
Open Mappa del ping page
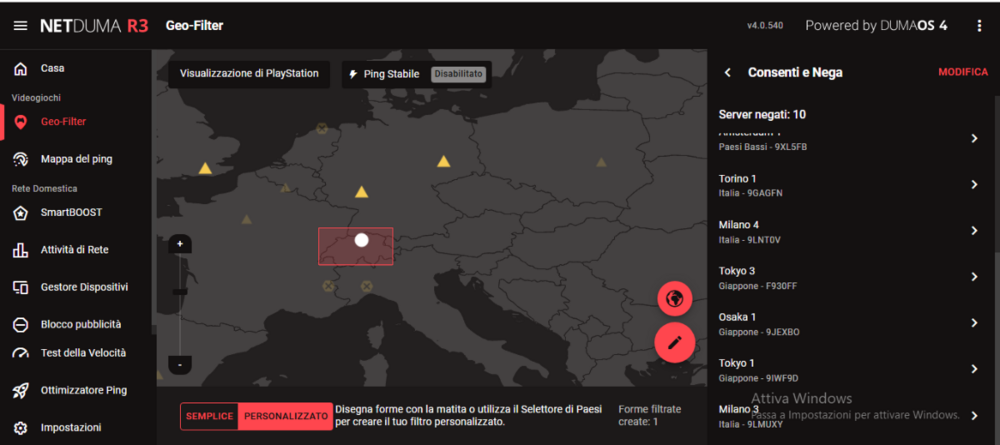77,159
